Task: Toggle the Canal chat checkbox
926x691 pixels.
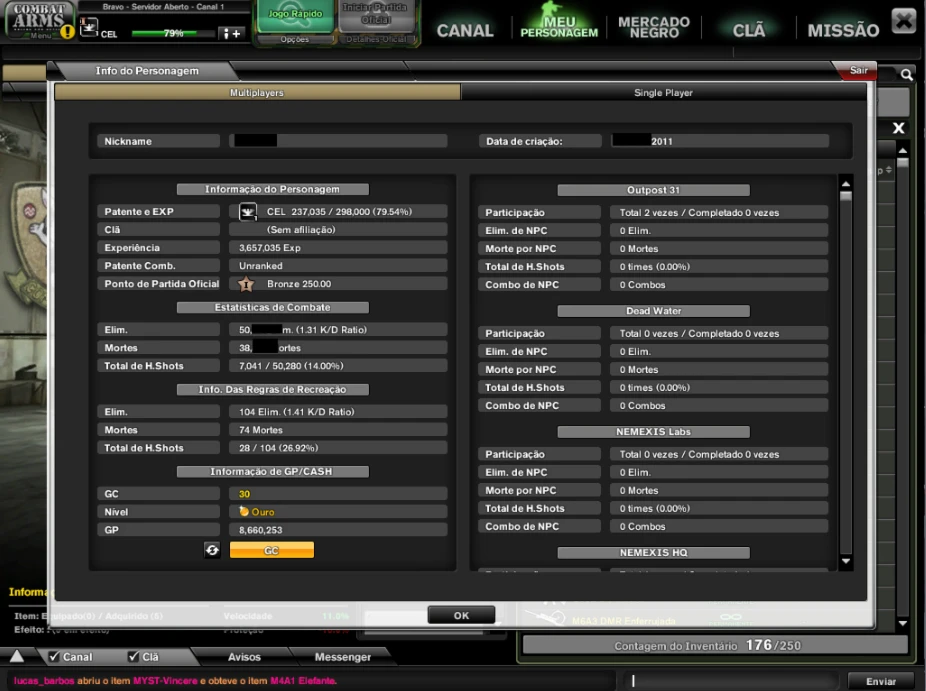Action: (54, 657)
